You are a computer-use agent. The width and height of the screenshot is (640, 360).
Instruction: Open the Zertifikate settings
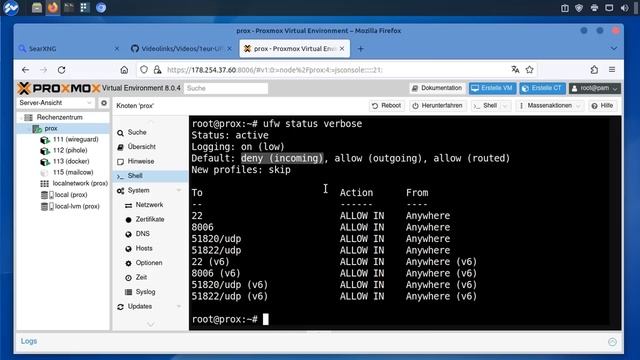[x=150, y=219]
